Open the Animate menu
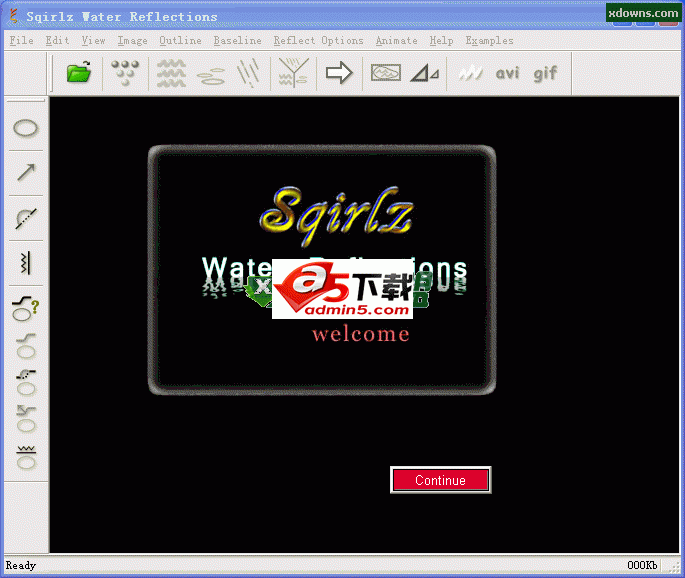Viewport: 685px width, 578px height. coord(396,41)
